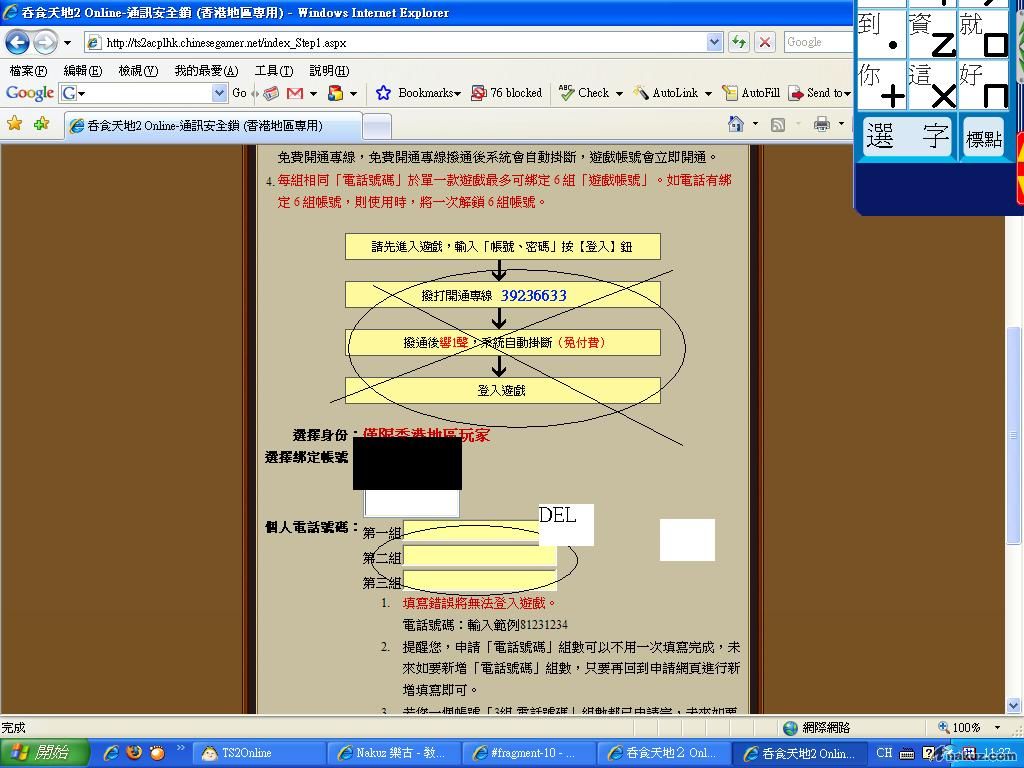Screen dimensions: 1024x768
Task: Click the 第二組 phone number field
Action: (480, 556)
